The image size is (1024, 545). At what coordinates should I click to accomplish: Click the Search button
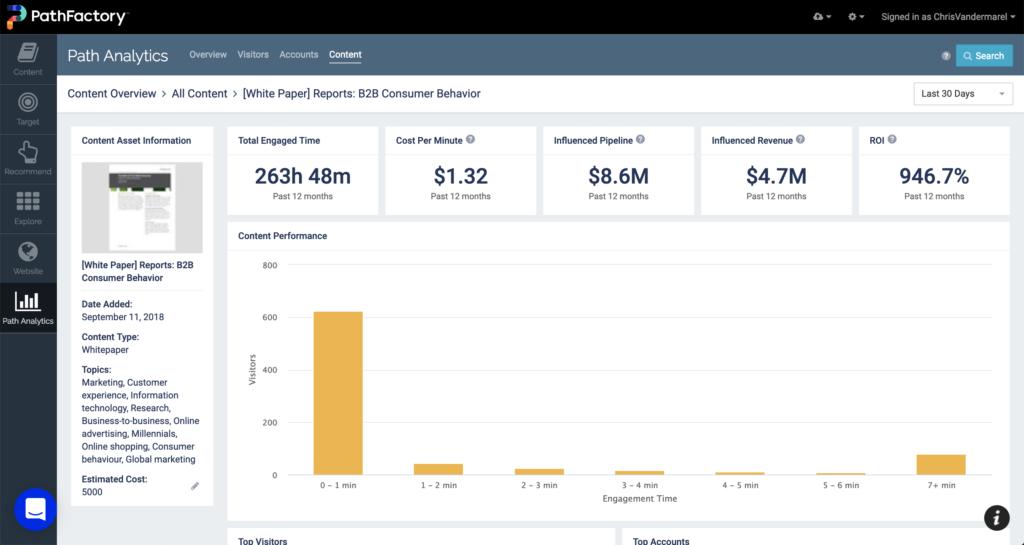[x=984, y=56]
